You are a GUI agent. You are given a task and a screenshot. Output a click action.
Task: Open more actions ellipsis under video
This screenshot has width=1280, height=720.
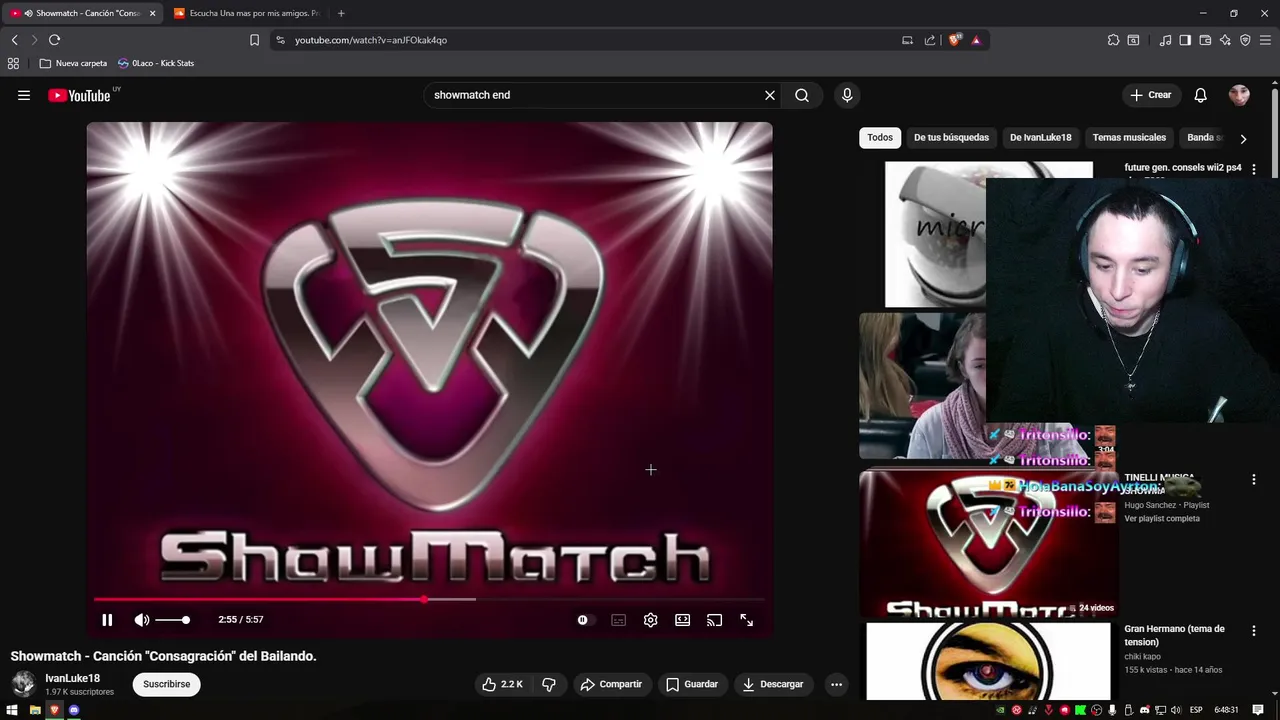click(x=836, y=684)
